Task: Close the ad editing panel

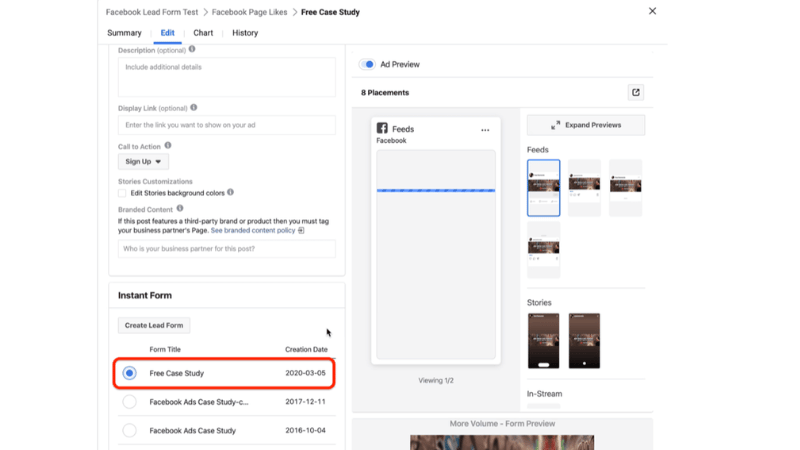Action: (x=652, y=11)
